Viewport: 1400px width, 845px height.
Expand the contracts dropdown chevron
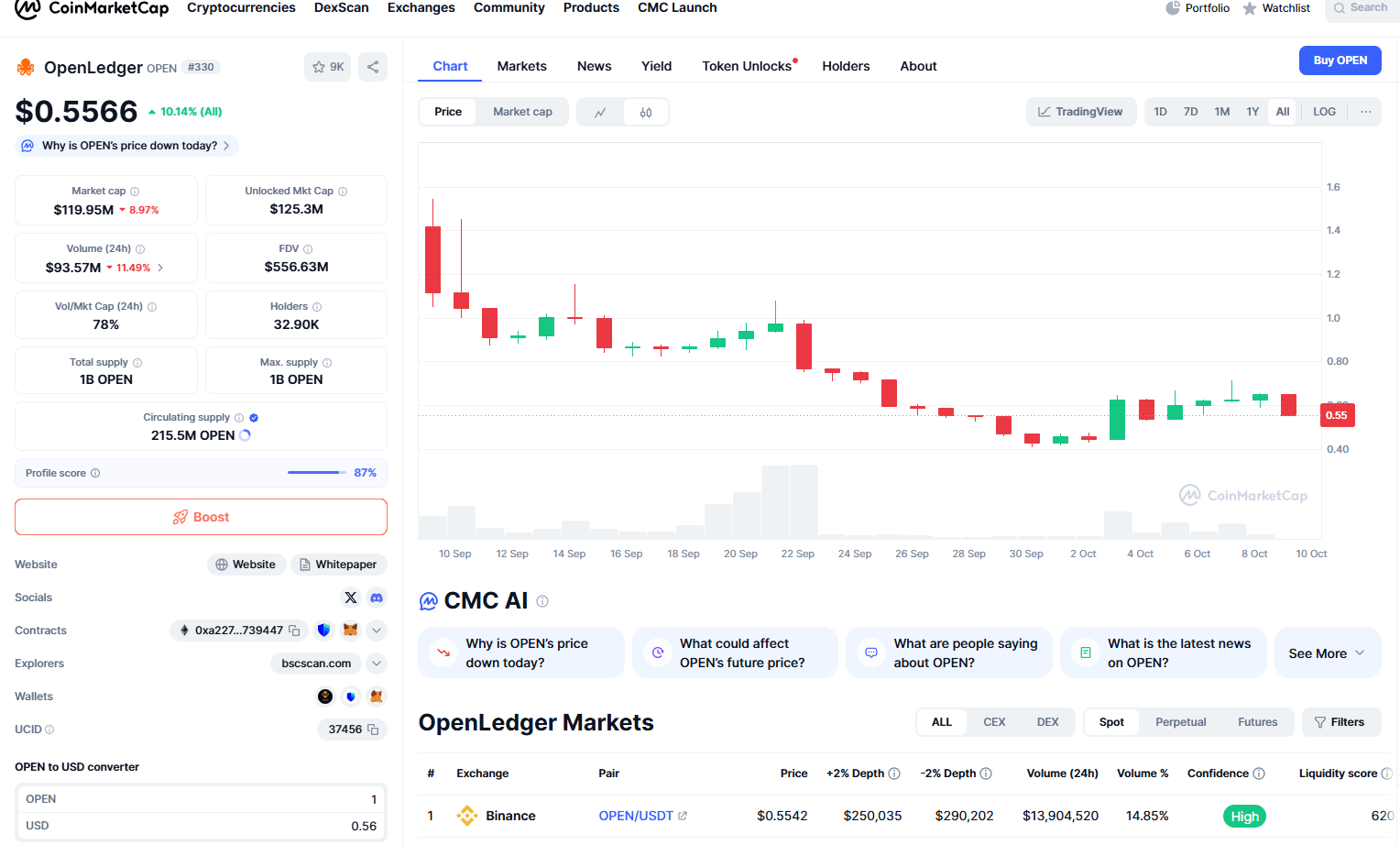(377, 631)
